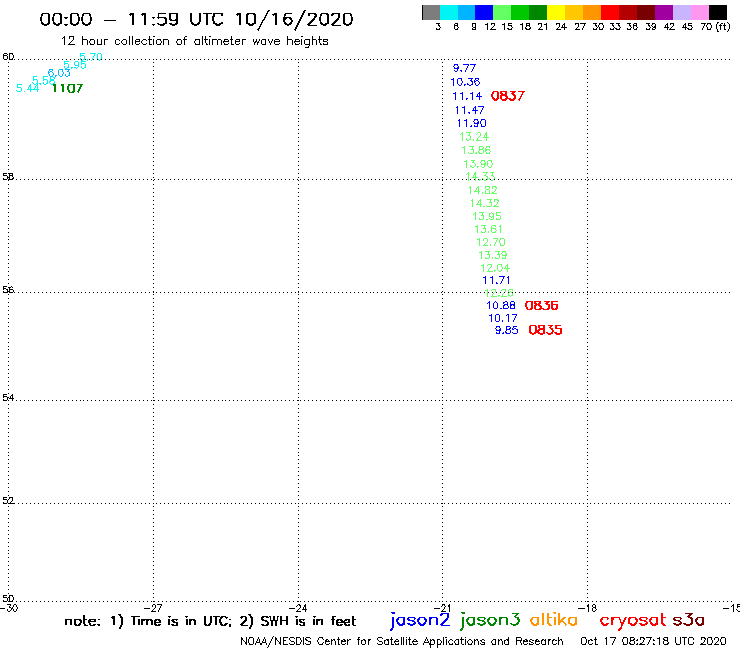This screenshot has height=650, width=740.
Task: Click the pink legend color swatch
Action: pos(700,12)
